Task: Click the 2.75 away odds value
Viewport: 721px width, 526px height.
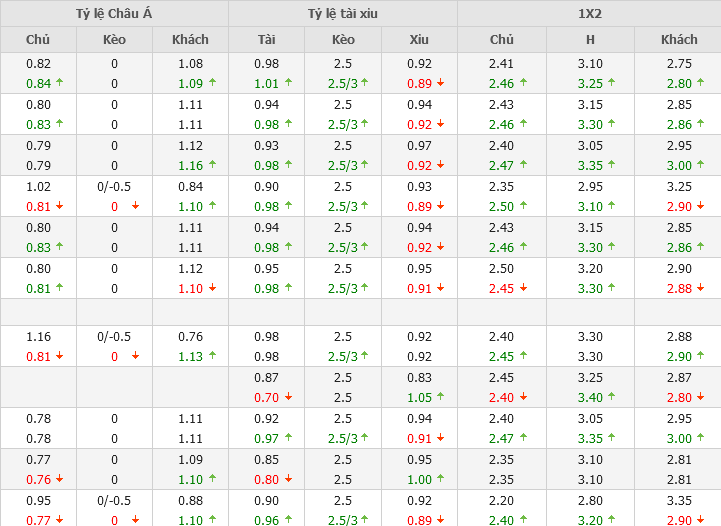Action: [x=679, y=64]
